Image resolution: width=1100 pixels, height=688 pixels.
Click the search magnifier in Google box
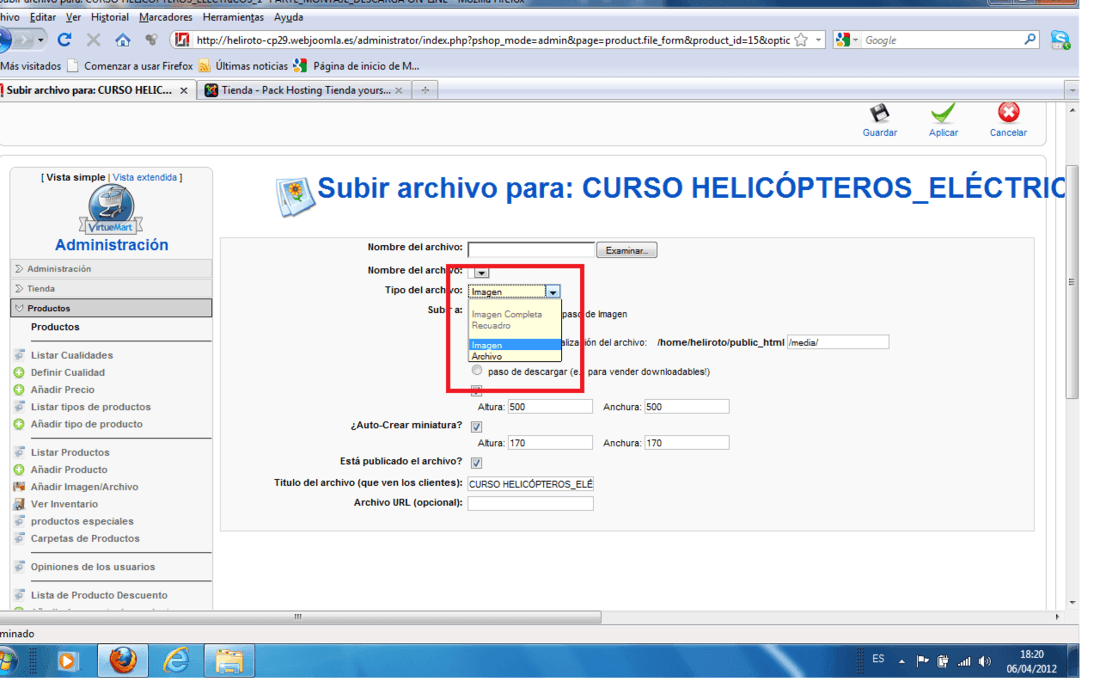pyautogui.click(x=1030, y=39)
